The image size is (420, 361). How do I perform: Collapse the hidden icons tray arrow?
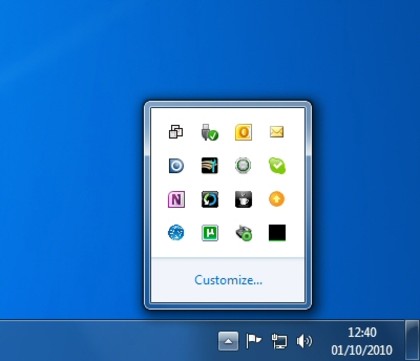coord(228,341)
